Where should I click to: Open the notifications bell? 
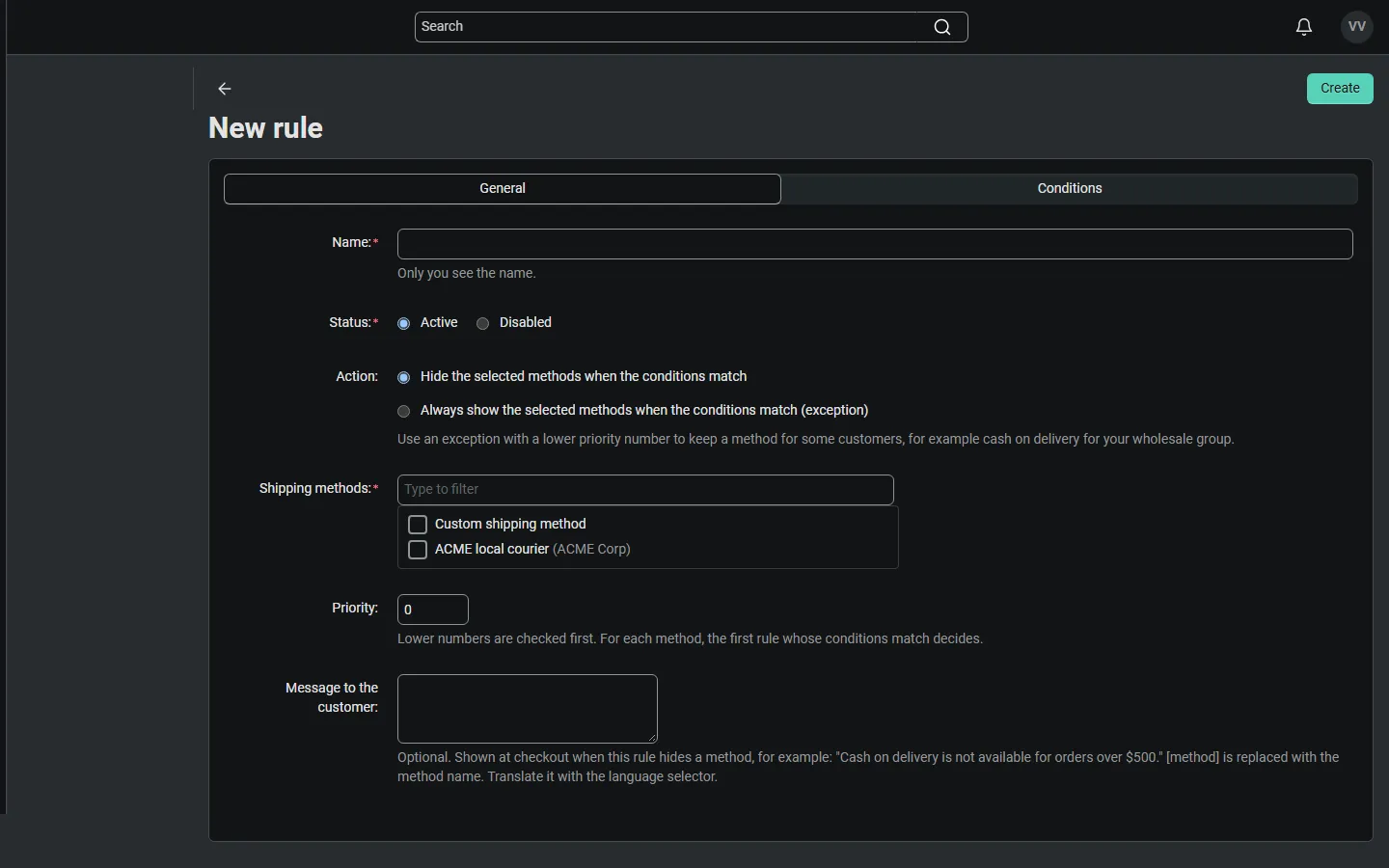pyautogui.click(x=1304, y=27)
